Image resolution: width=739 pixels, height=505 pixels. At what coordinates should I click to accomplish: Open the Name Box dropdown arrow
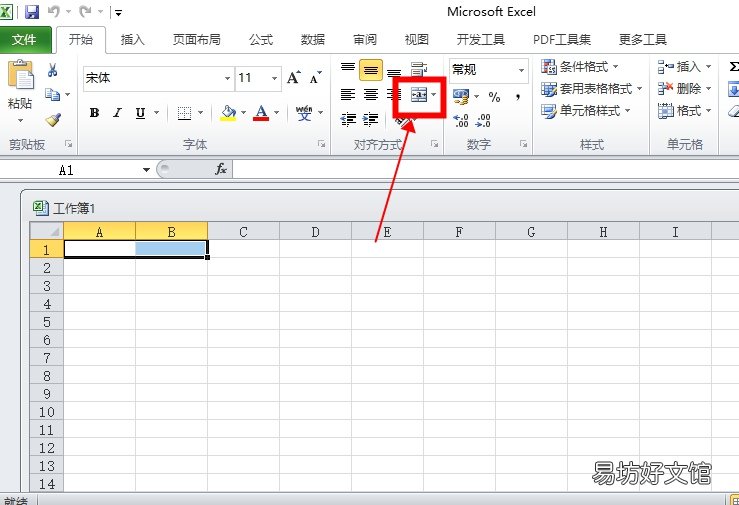[146, 170]
